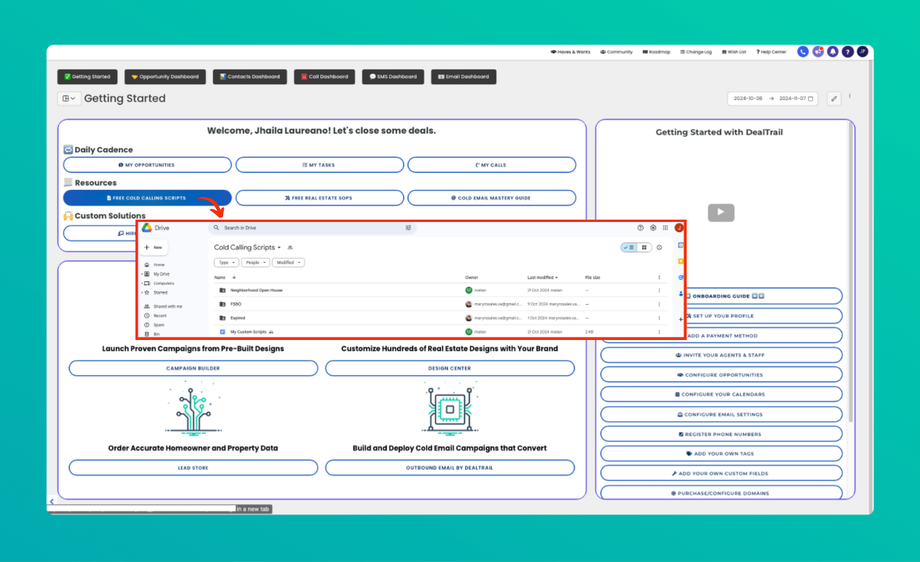Open the Help Center link
The width and height of the screenshot is (920, 562).
tap(771, 52)
